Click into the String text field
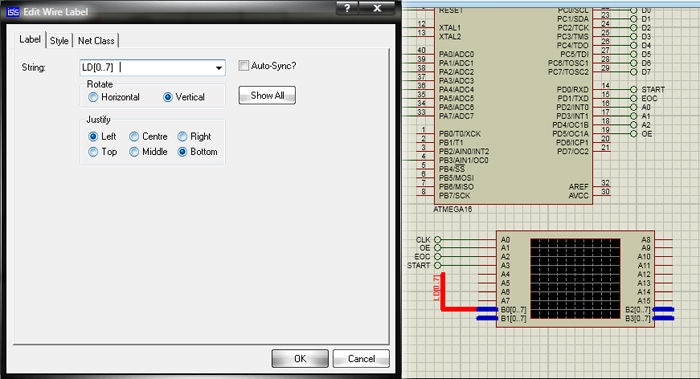The width and height of the screenshot is (700, 379). pos(147,68)
